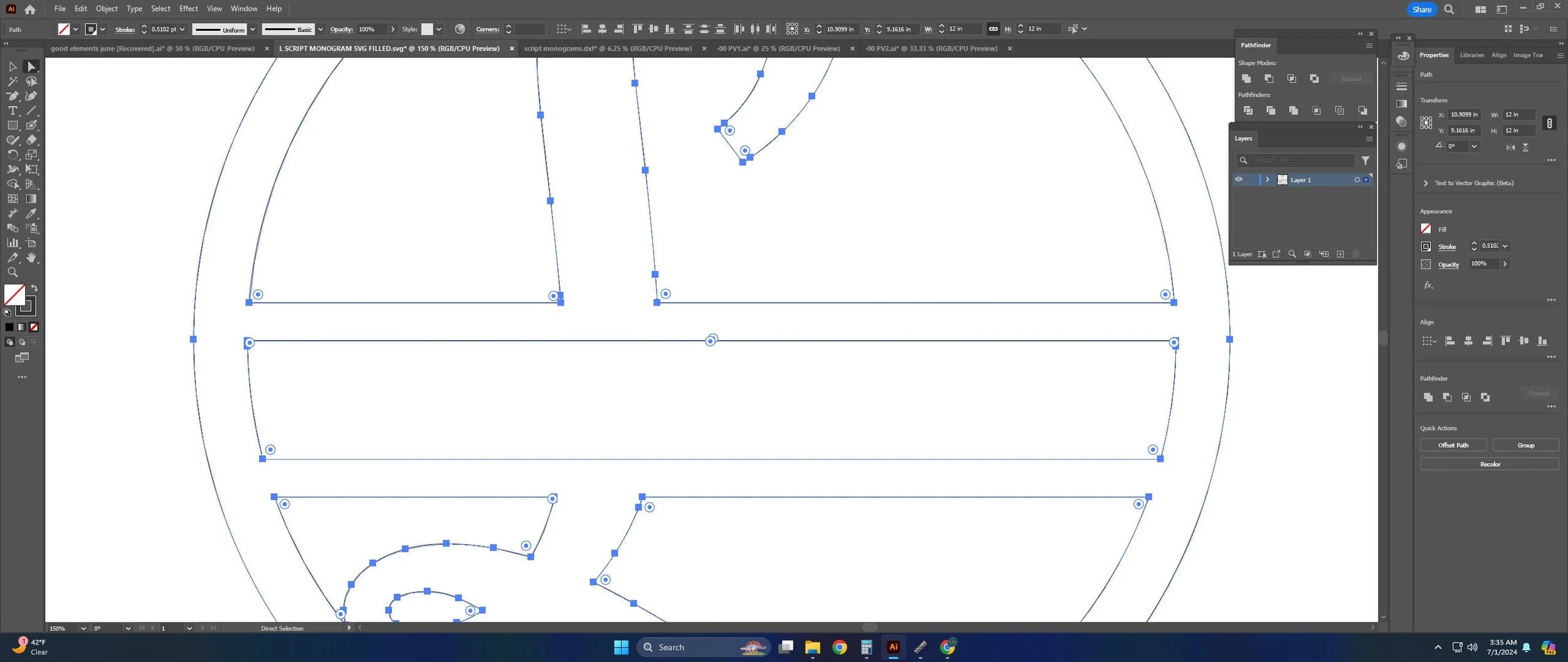Click fill color swatch in control bar
This screenshot has width=1568, height=662.
63,29
